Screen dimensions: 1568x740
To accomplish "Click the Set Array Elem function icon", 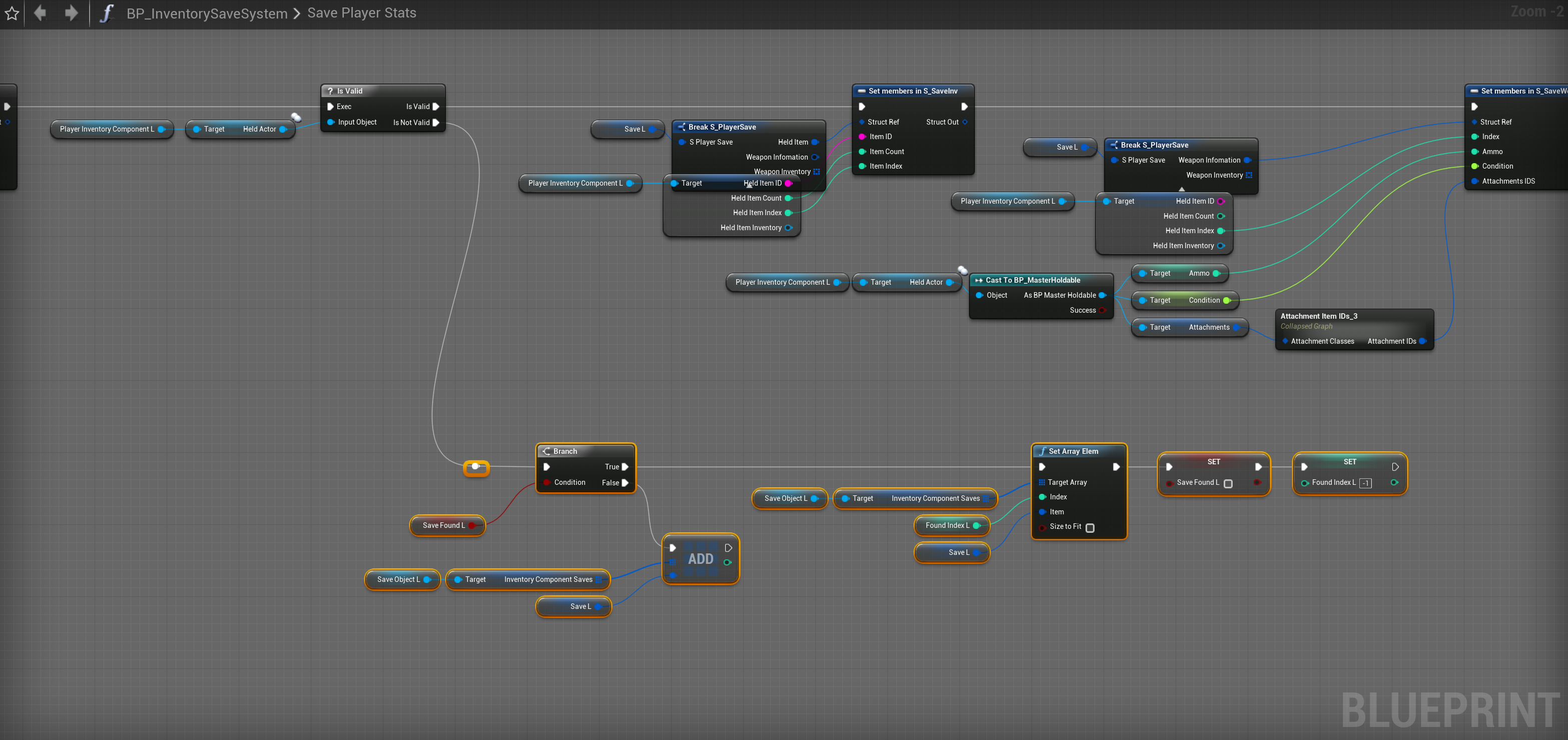I will (1042, 451).
